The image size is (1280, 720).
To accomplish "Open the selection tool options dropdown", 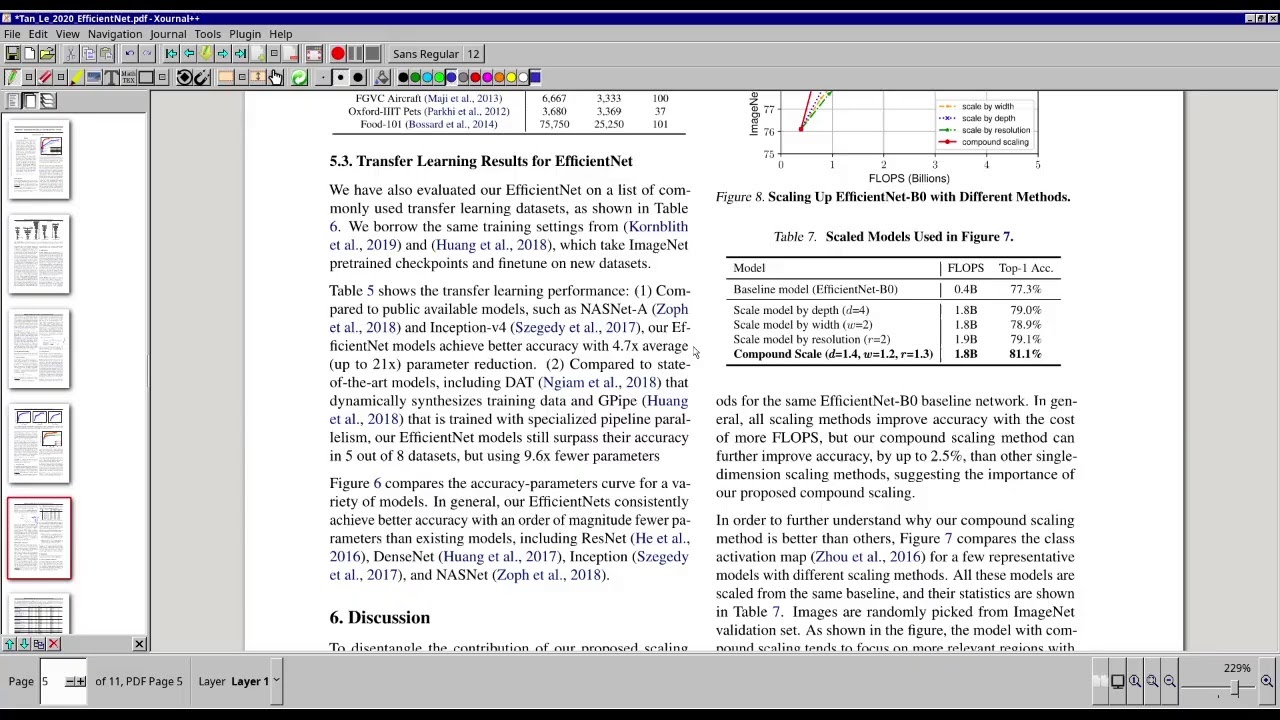I will 242,77.
